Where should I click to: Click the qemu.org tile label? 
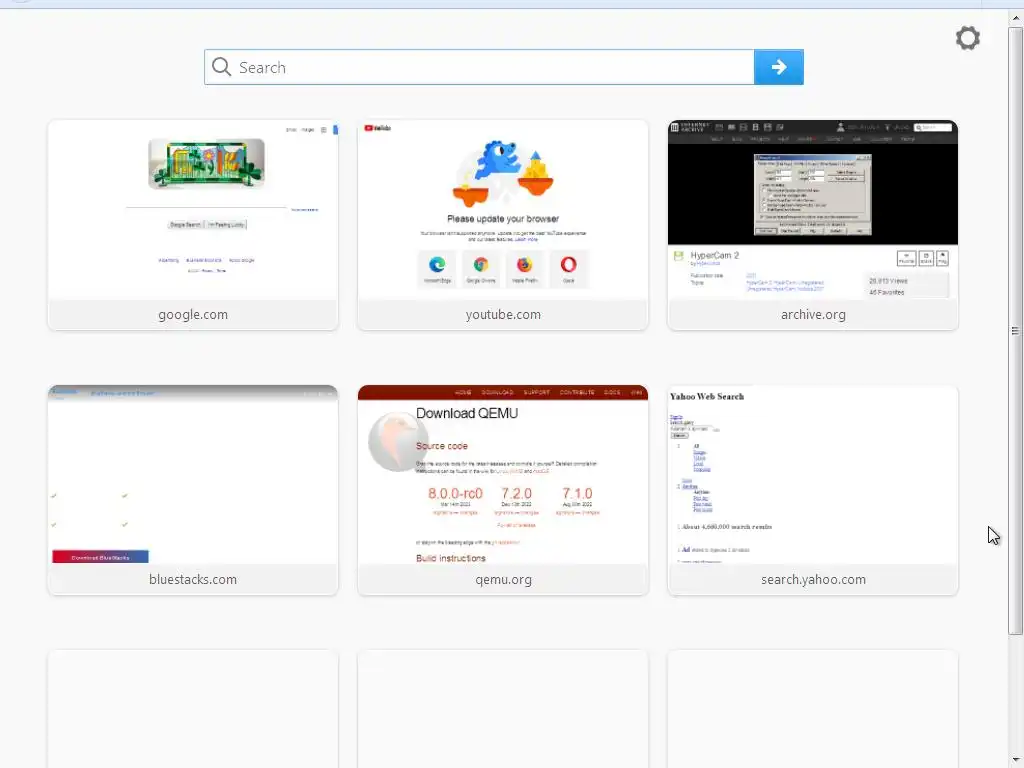(x=503, y=580)
